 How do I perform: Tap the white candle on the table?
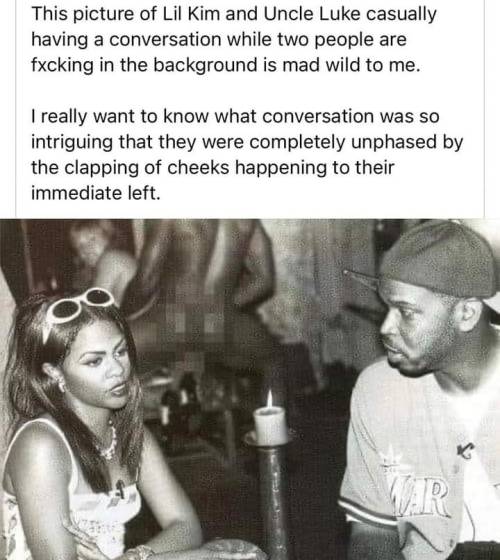tap(270, 426)
